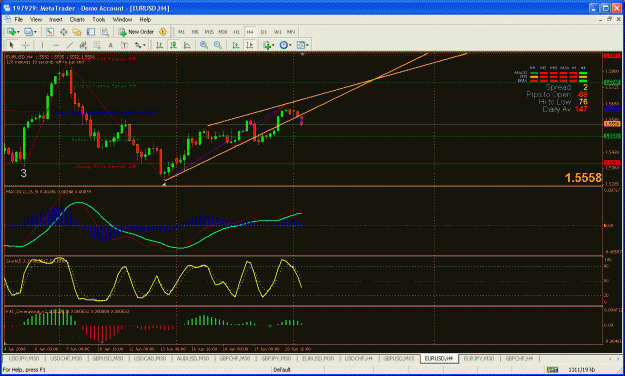Screen dimensions: 625x376
Task: Select the equidistant channel tool
Action: click(x=83, y=45)
